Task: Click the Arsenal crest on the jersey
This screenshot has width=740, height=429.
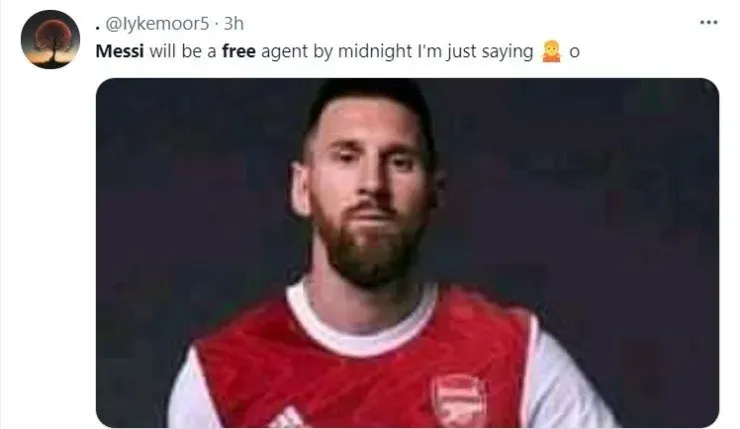Action: 459,397
